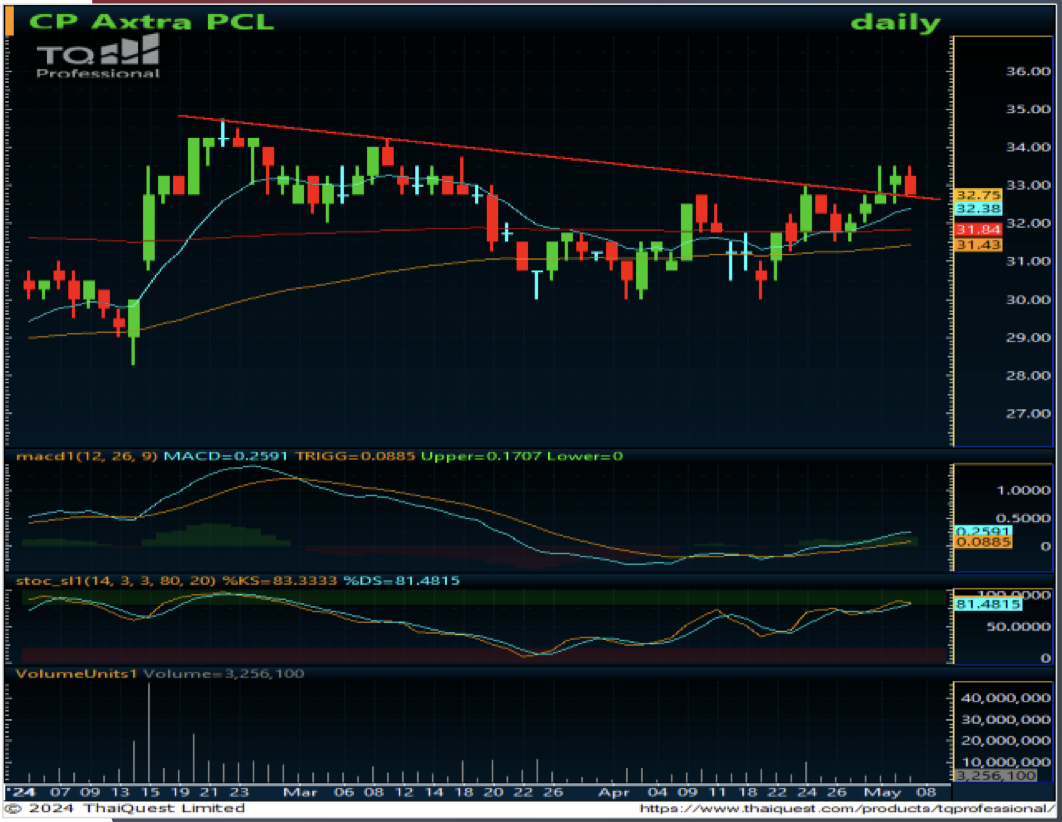Click the May month label on date axis
The width and height of the screenshot is (1062, 822).
click(883, 792)
